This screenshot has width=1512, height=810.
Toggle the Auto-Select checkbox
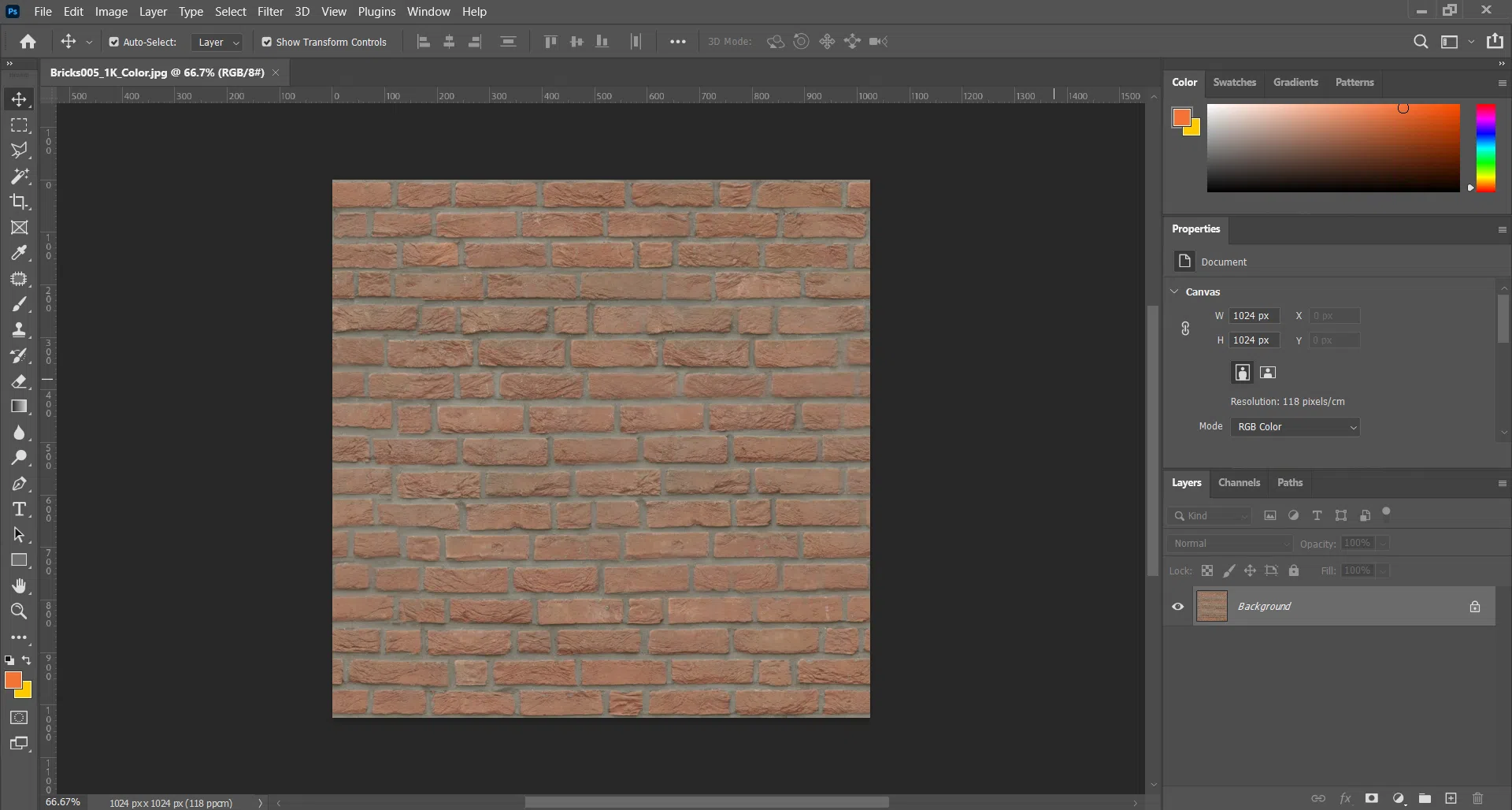click(x=114, y=42)
